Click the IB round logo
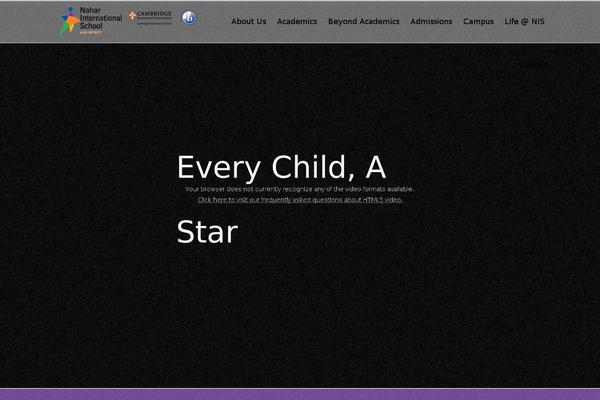This screenshot has height=400, width=600. (189, 17)
